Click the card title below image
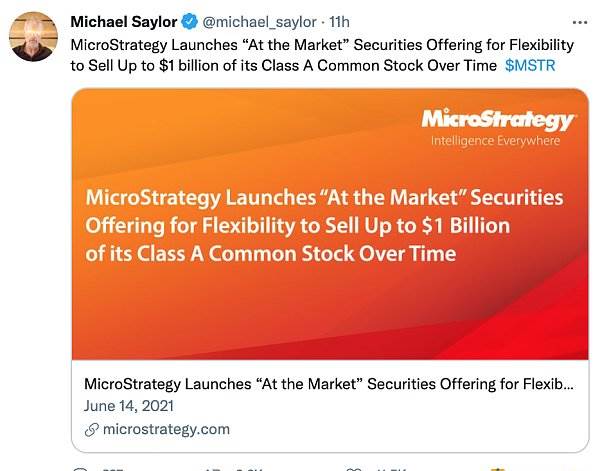Screen dimensions: 600x471 pos(329,384)
